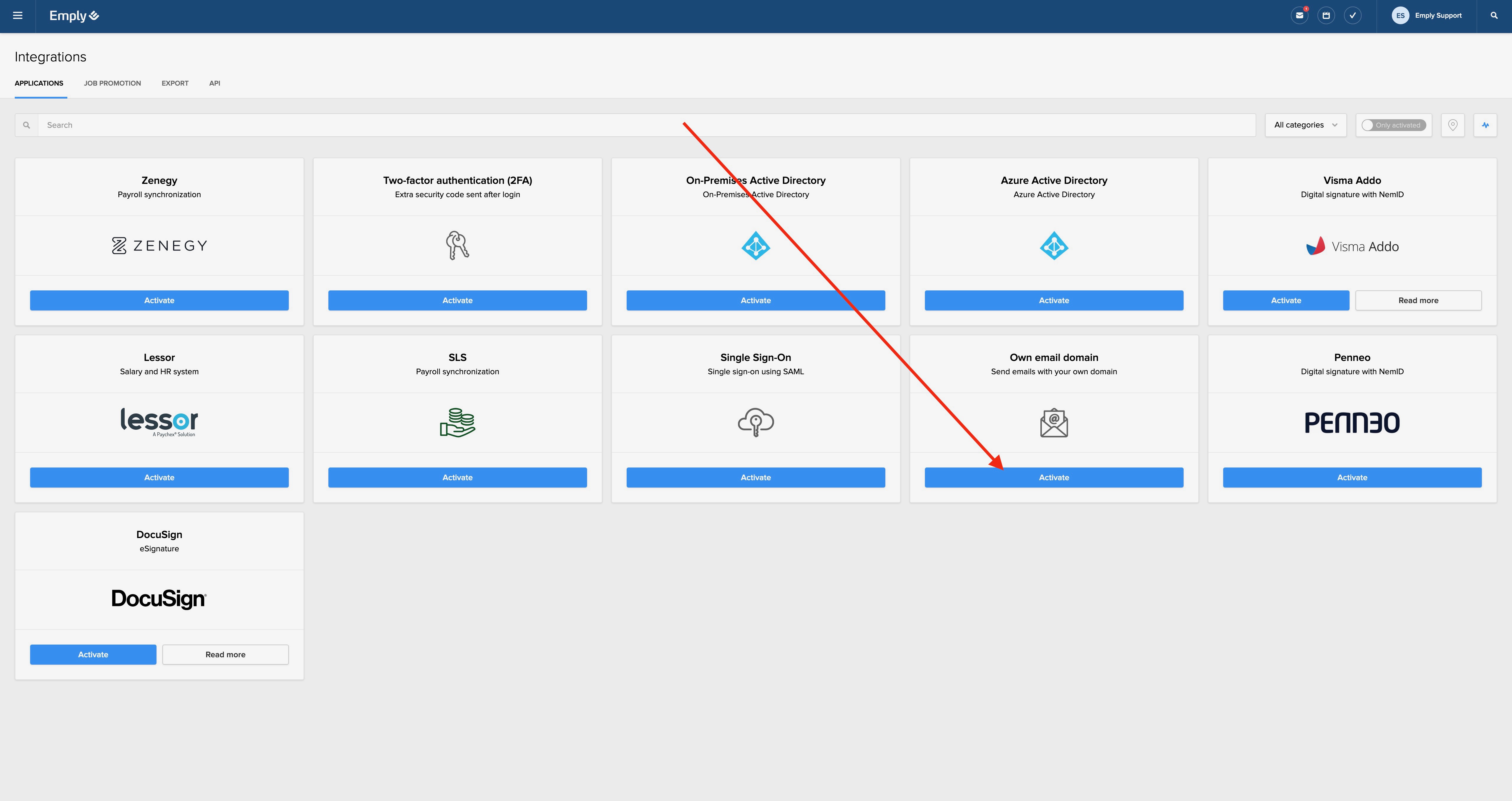The image size is (1512, 801).
Task: Activate the Zenegy payroll integration
Action: tap(159, 300)
